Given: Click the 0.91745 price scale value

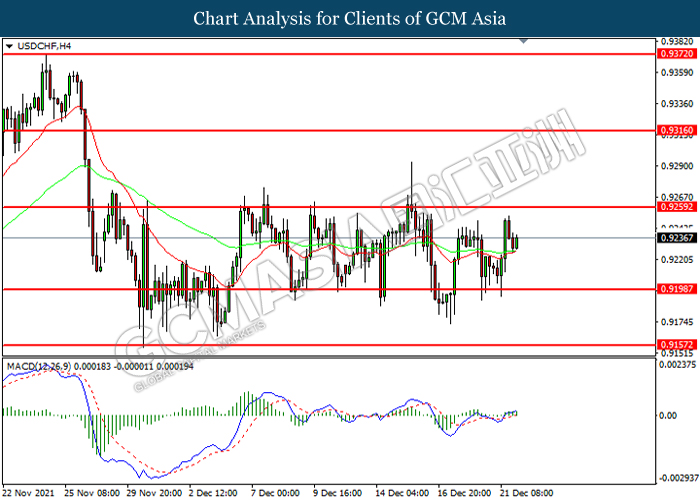Looking at the screenshot, I should 677,322.
